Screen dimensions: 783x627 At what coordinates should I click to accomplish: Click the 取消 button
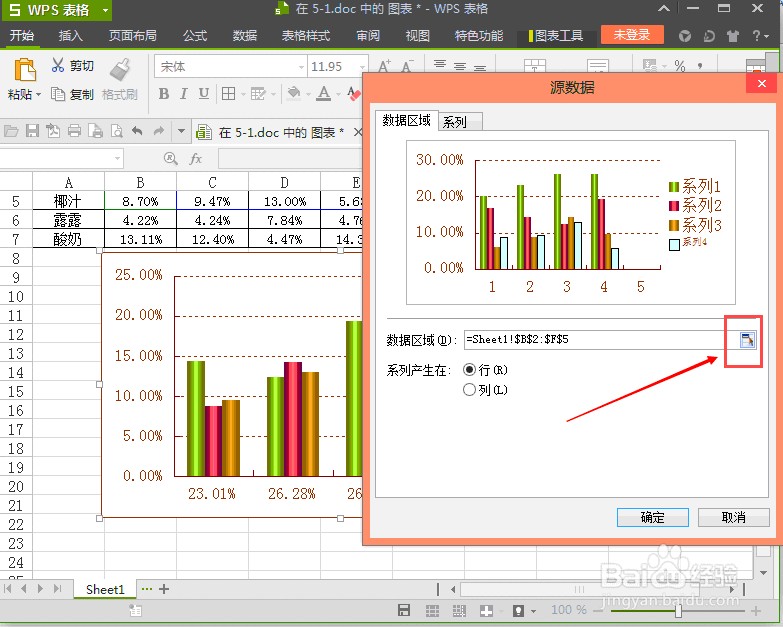[733, 517]
